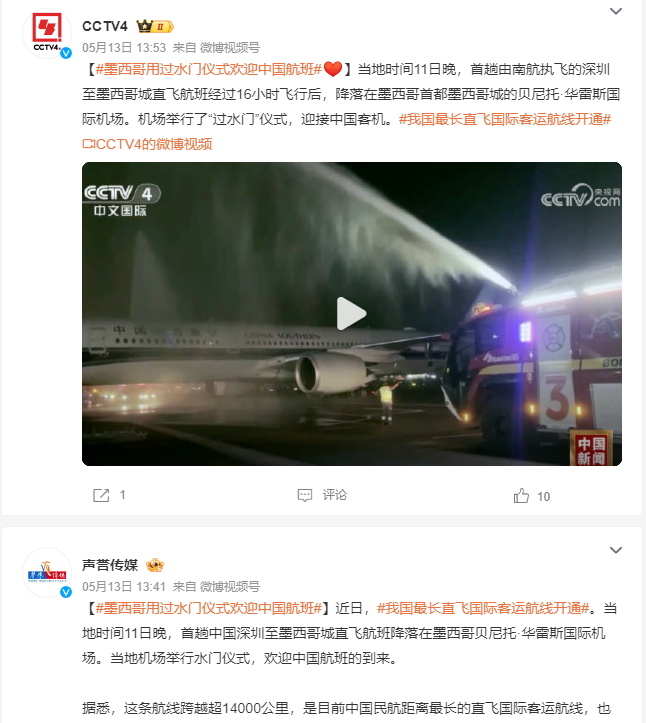Viewport: 646px width, 723px height.
Task: Open the 声营传媒 account name link
Action: point(110,565)
